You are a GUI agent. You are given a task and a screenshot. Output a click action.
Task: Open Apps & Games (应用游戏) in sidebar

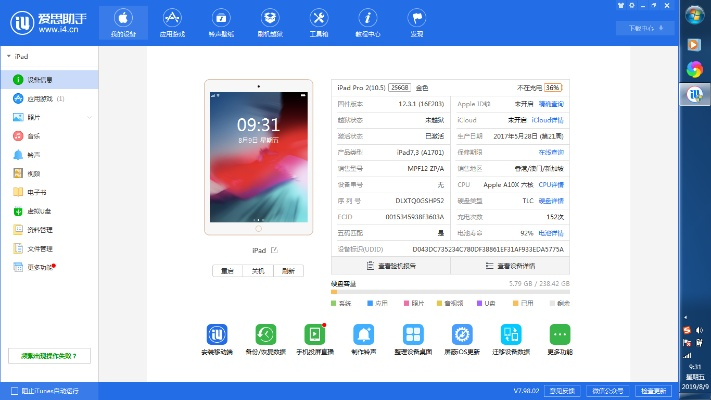coord(49,98)
